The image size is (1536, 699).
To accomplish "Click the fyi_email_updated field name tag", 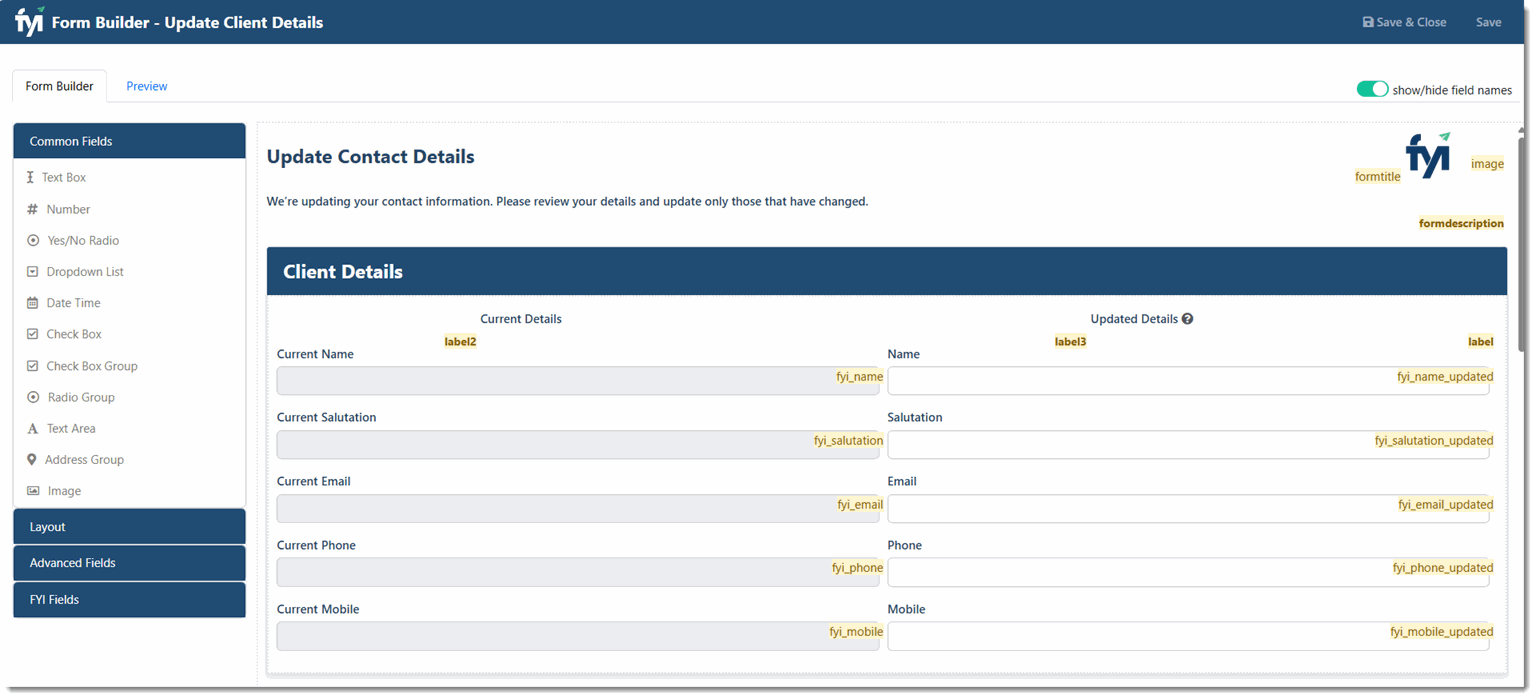I will click(x=1445, y=504).
